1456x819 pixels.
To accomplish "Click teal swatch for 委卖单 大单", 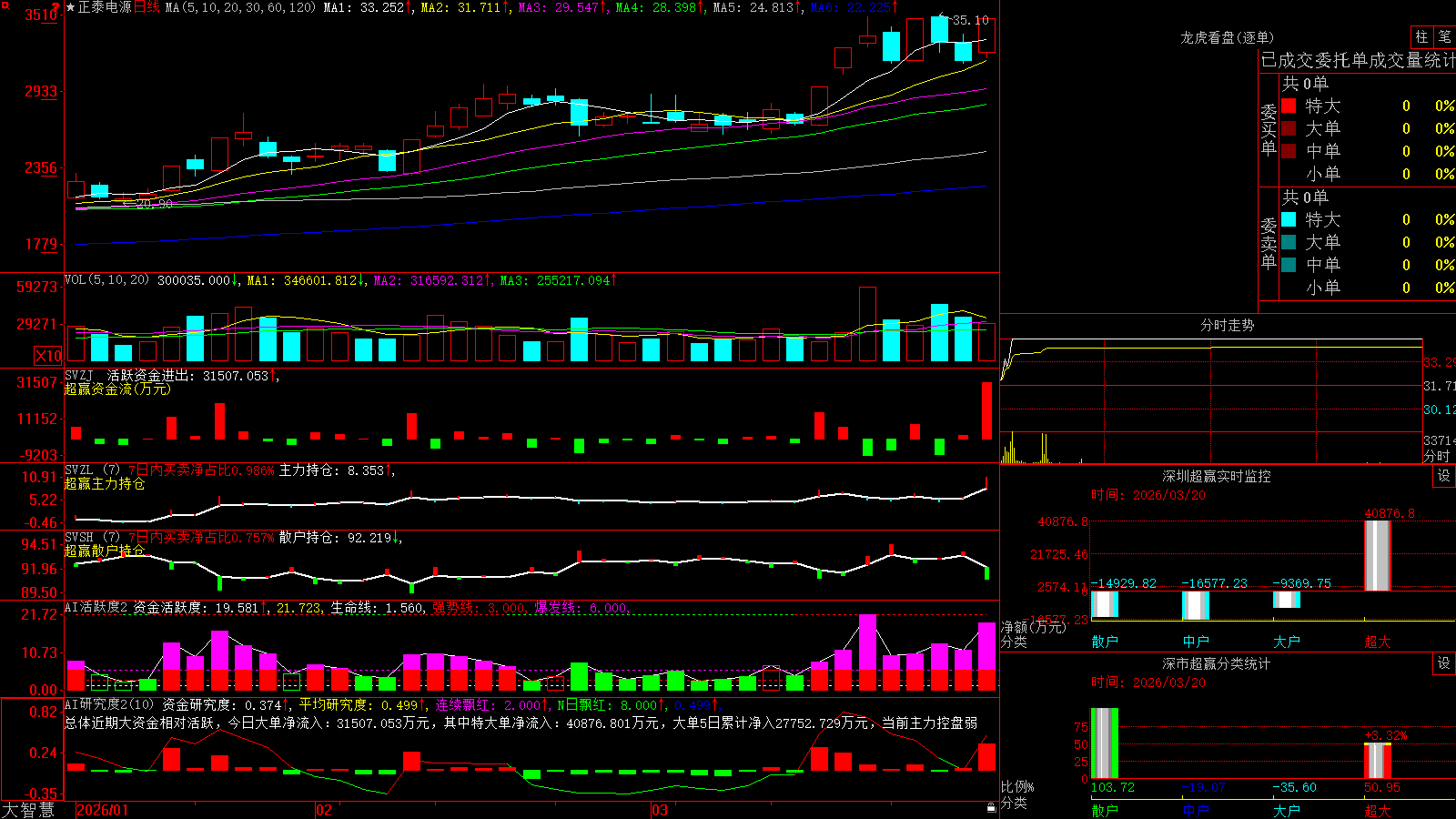I will [x=1289, y=242].
